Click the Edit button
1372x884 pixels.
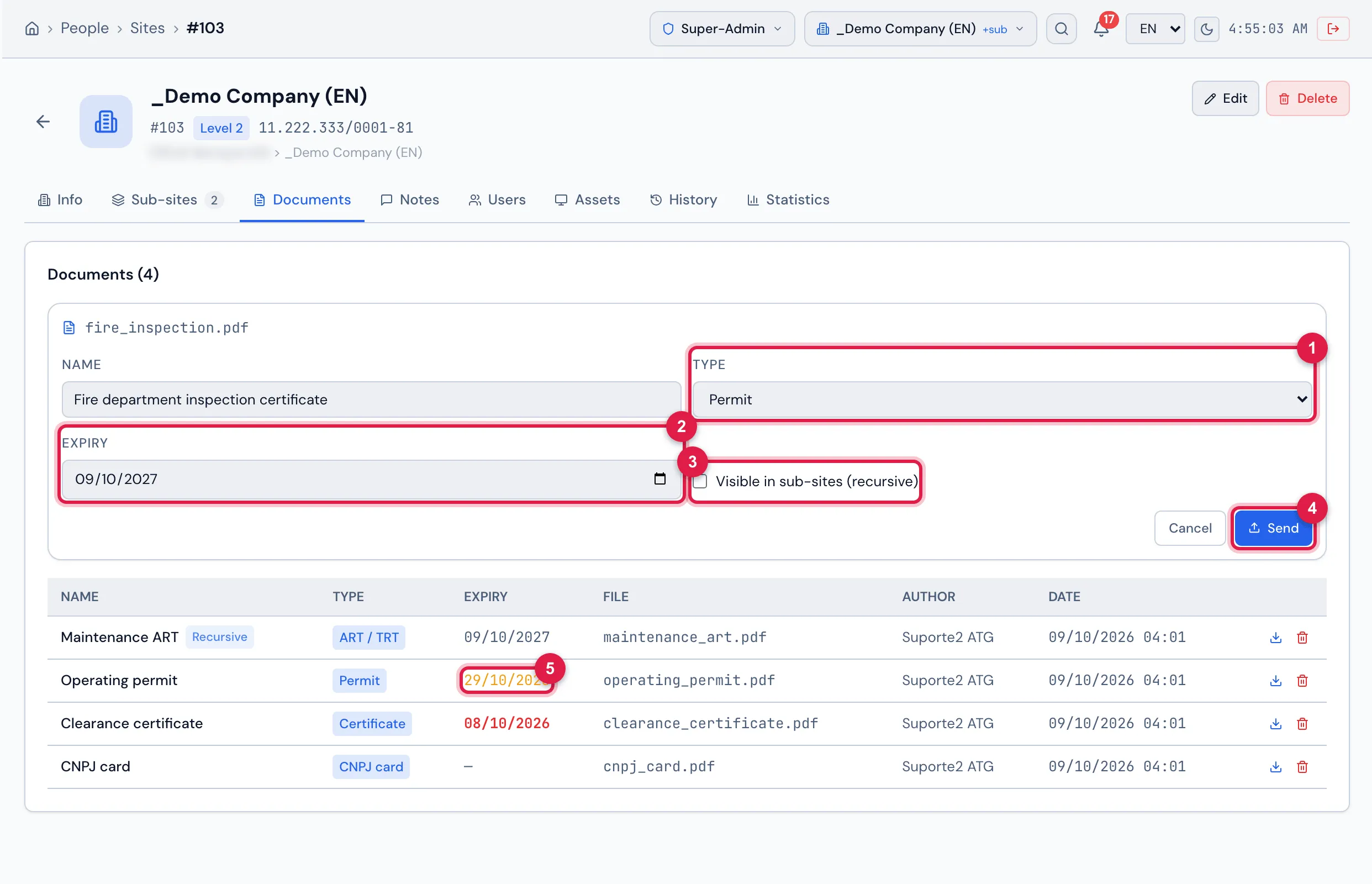[x=1225, y=99]
